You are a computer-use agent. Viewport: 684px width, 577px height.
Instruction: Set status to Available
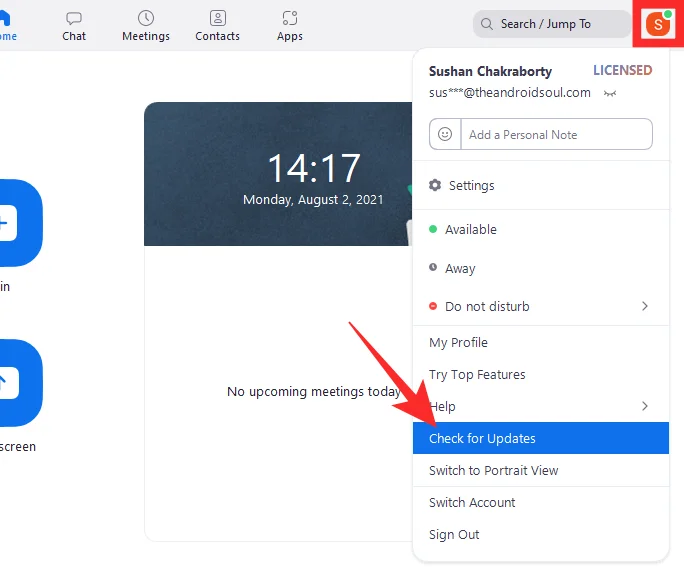coord(470,229)
